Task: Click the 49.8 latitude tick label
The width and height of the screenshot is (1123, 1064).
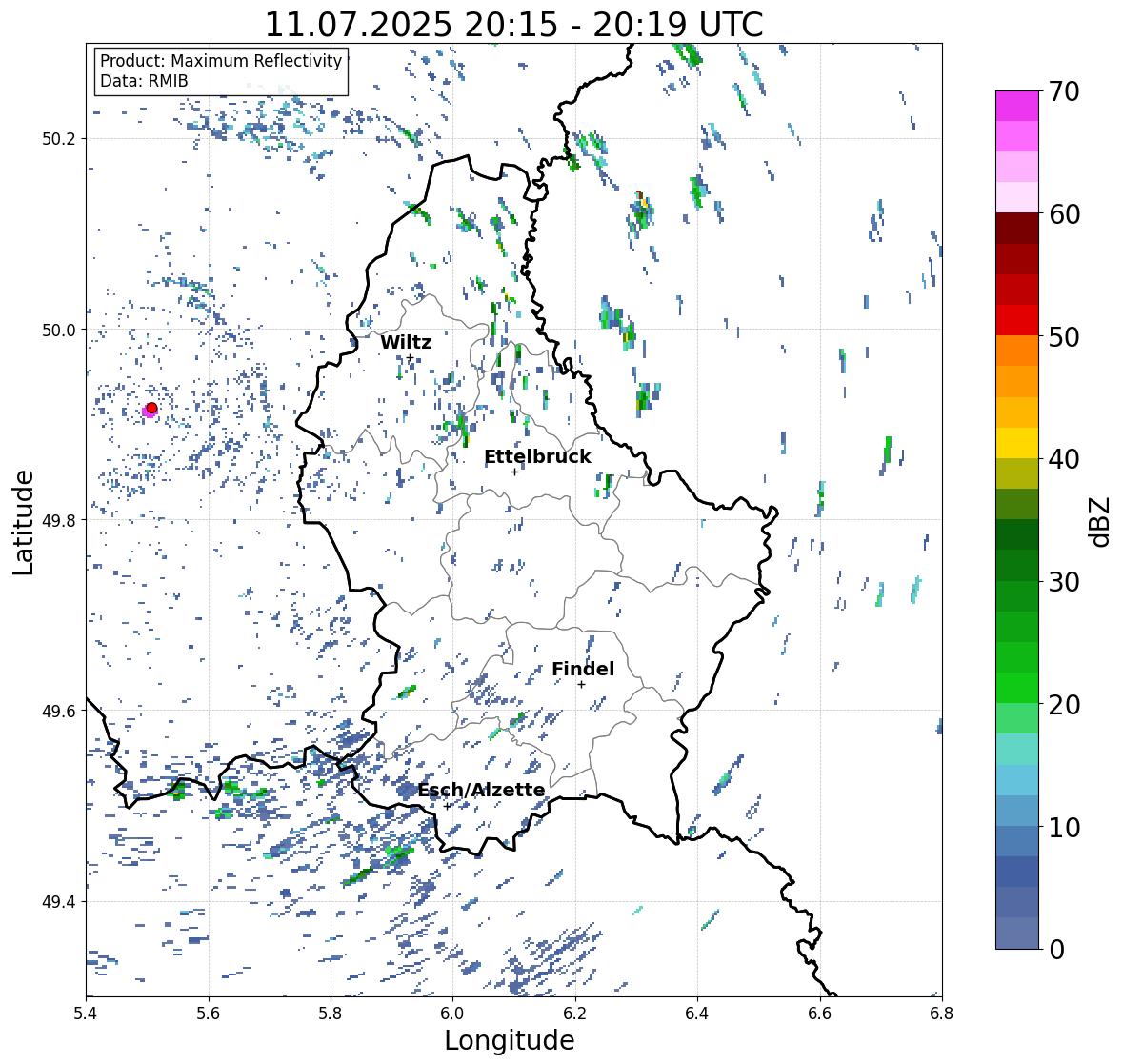Action: tap(59, 520)
